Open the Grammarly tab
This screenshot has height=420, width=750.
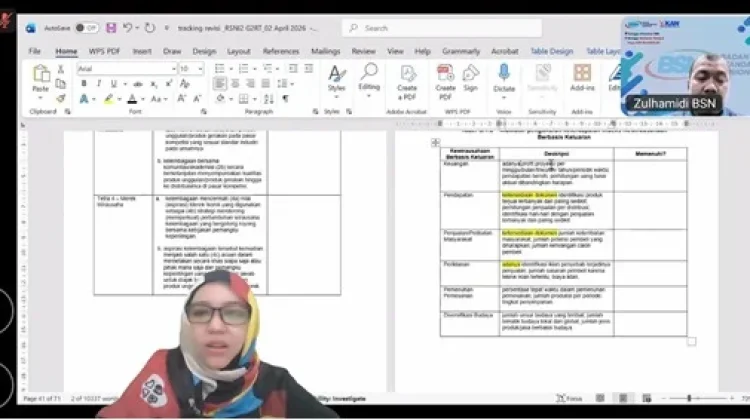pyautogui.click(x=461, y=51)
